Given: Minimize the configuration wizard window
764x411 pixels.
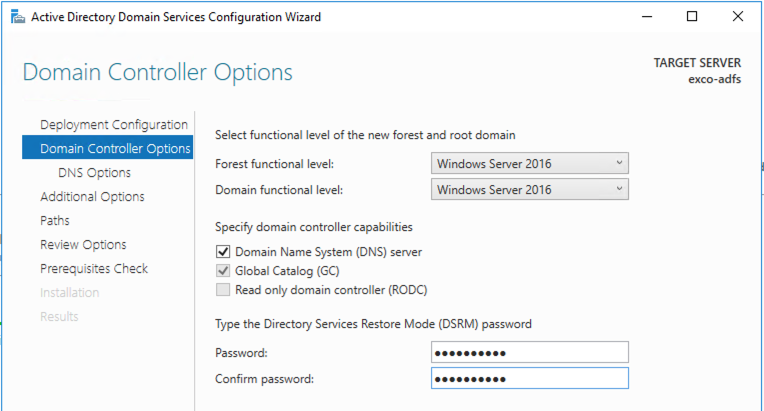Looking at the screenshot, I should [645, 17].
